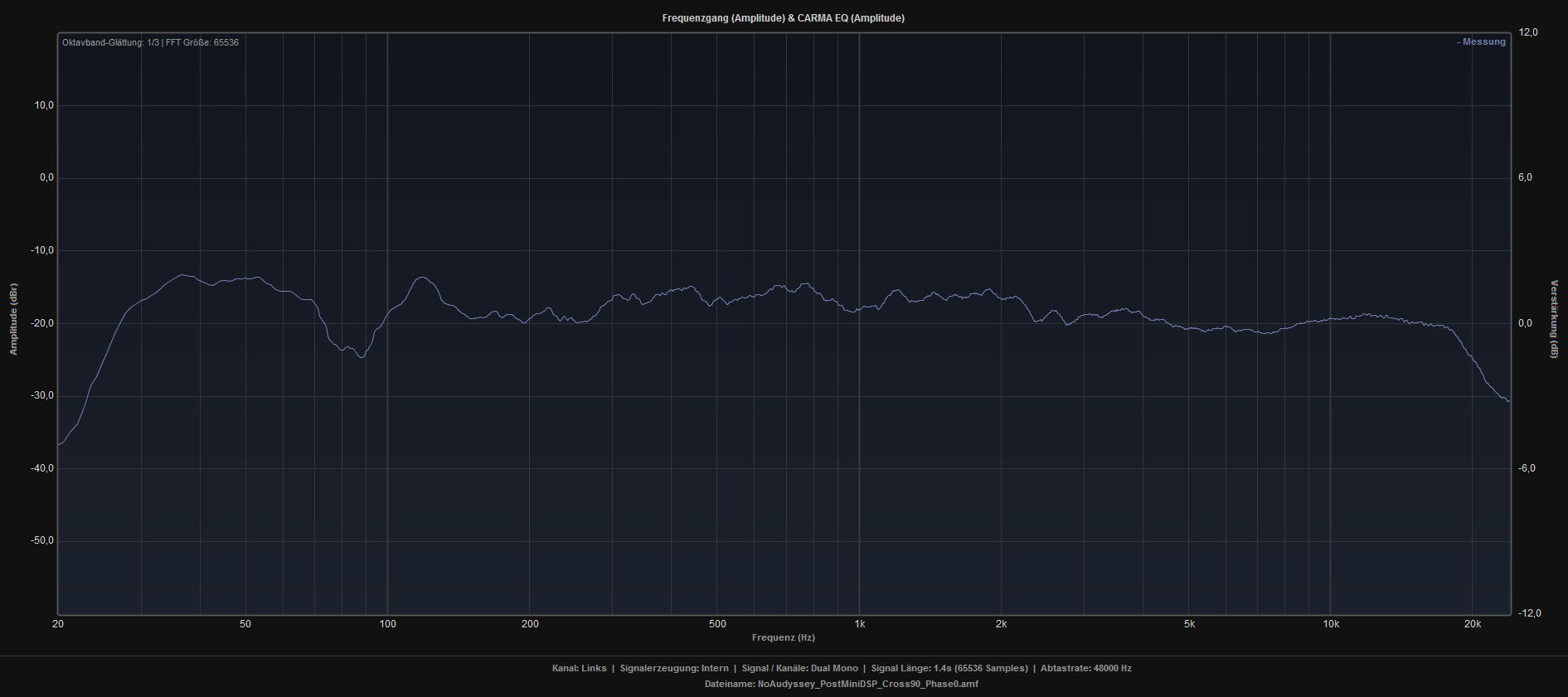1568x697 pixels.
Task: Click the Verstärkung (dB) axis label
Action: tap(1554, 319)
